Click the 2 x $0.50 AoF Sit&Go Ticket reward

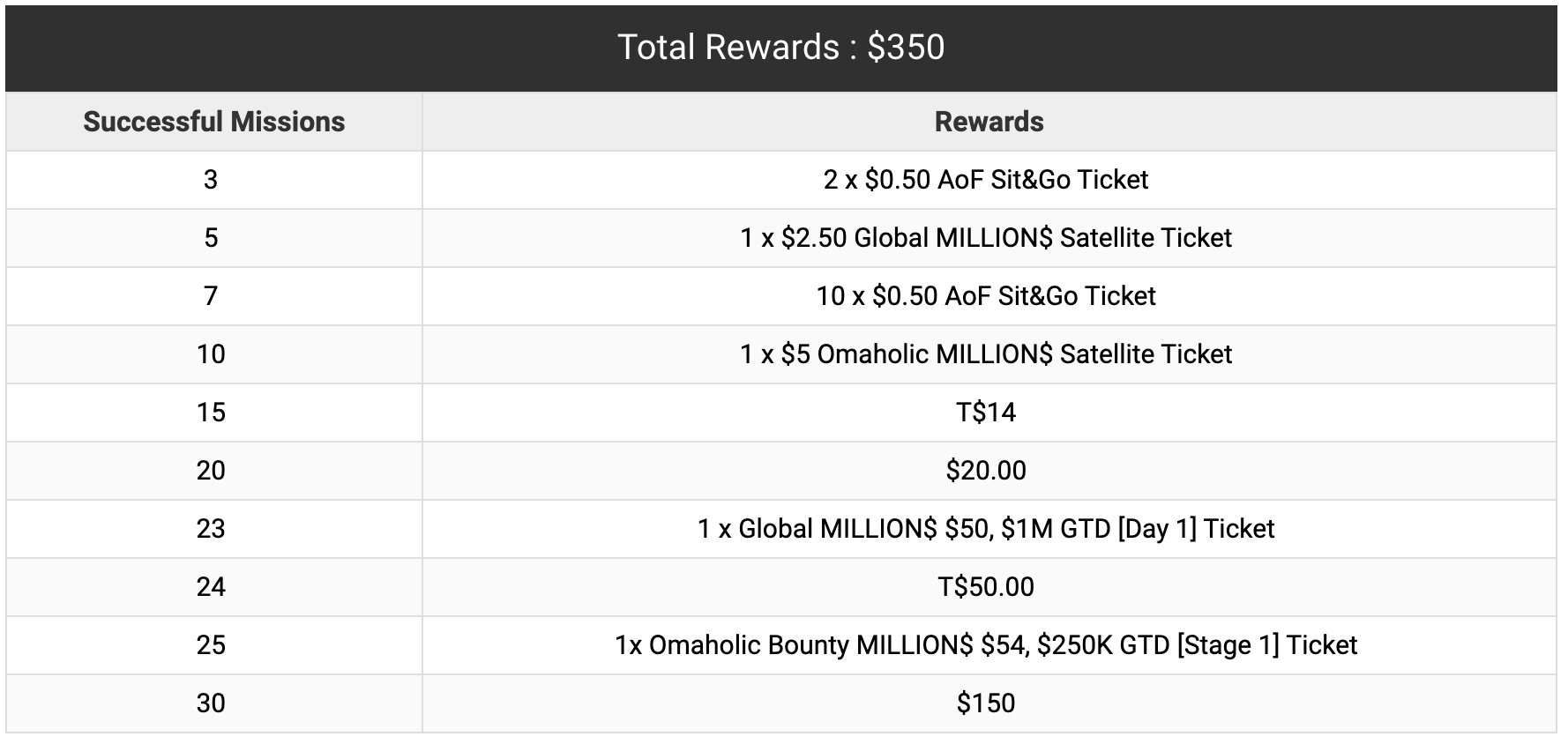(985, 180)
